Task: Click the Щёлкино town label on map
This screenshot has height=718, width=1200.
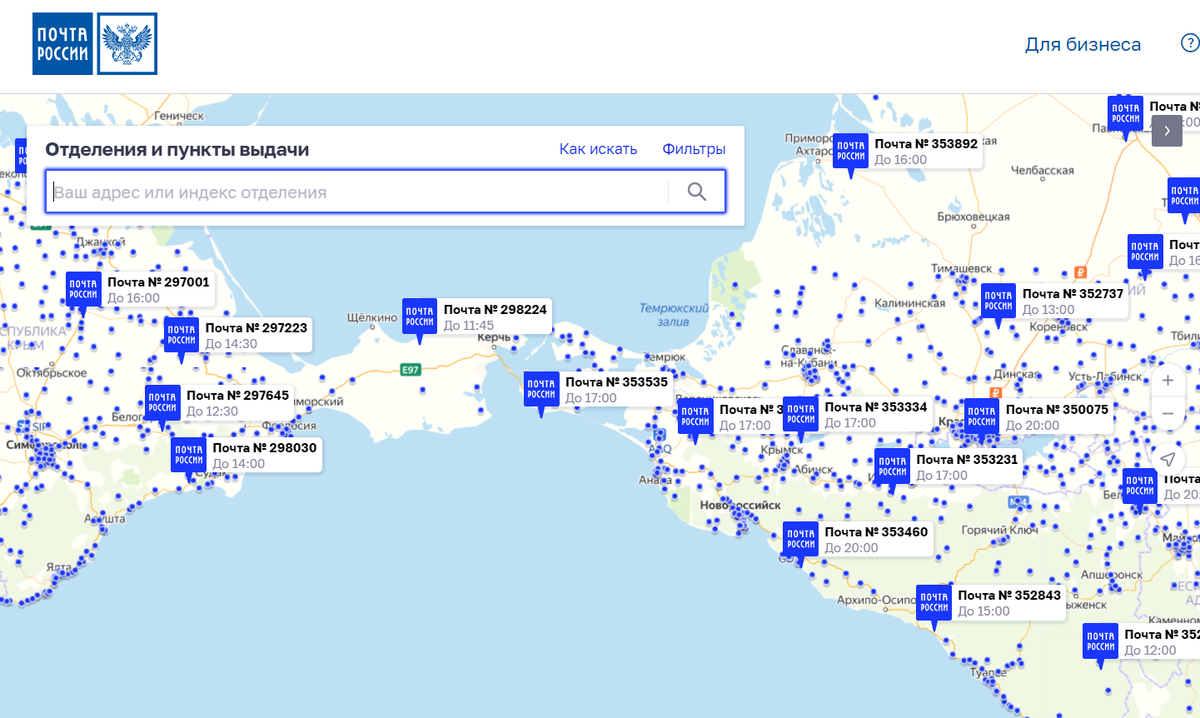Action: click(x=372, y=317)
